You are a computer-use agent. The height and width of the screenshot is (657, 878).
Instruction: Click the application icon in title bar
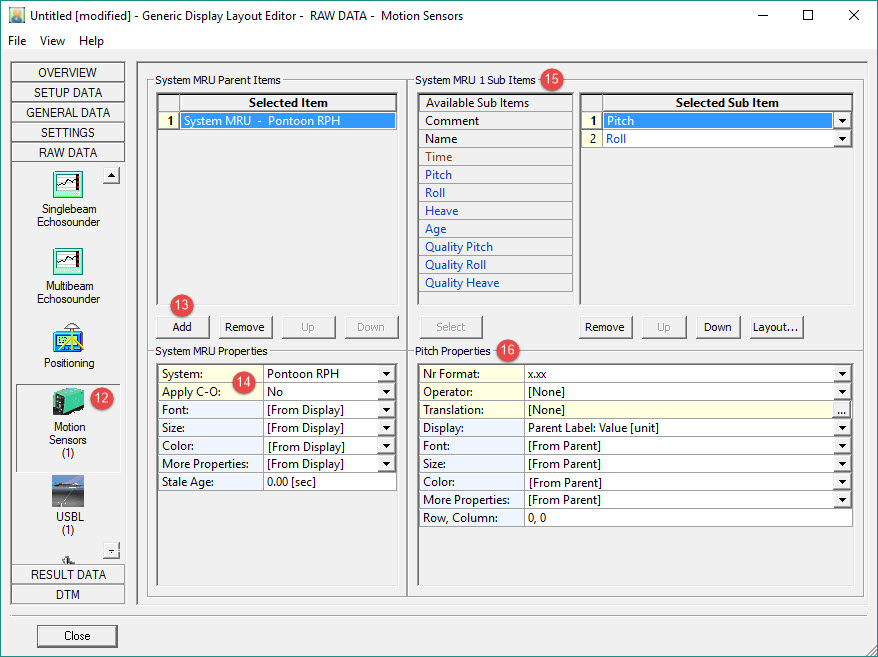point(16,15)
